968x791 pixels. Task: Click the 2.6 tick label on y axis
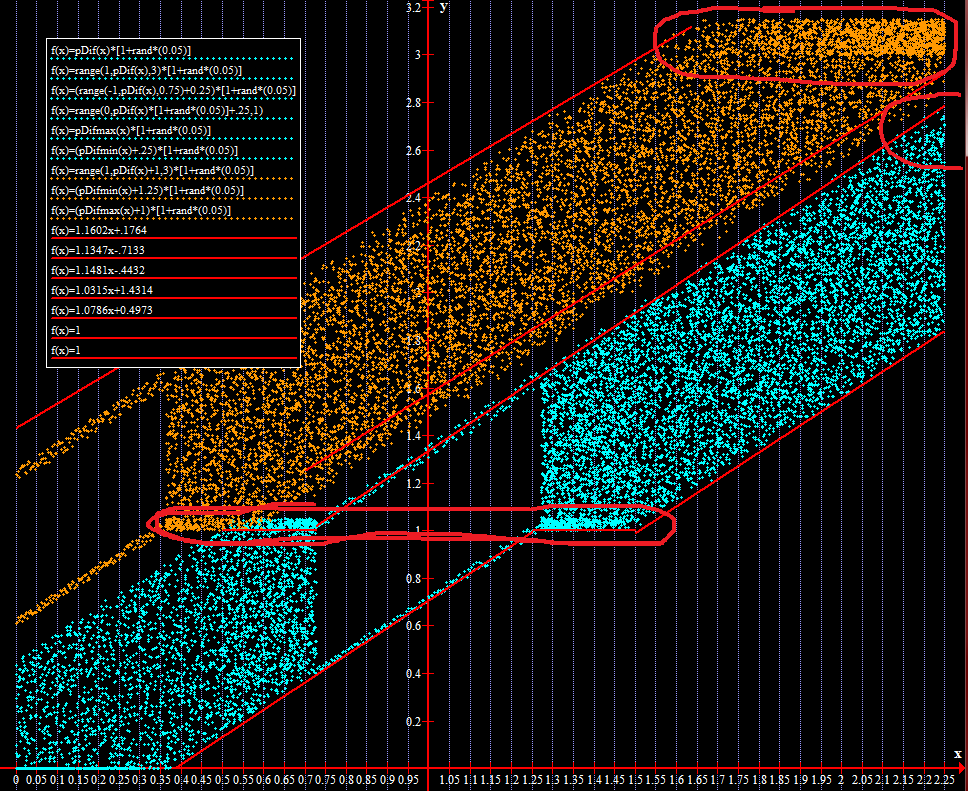click(x=413, y=151)
